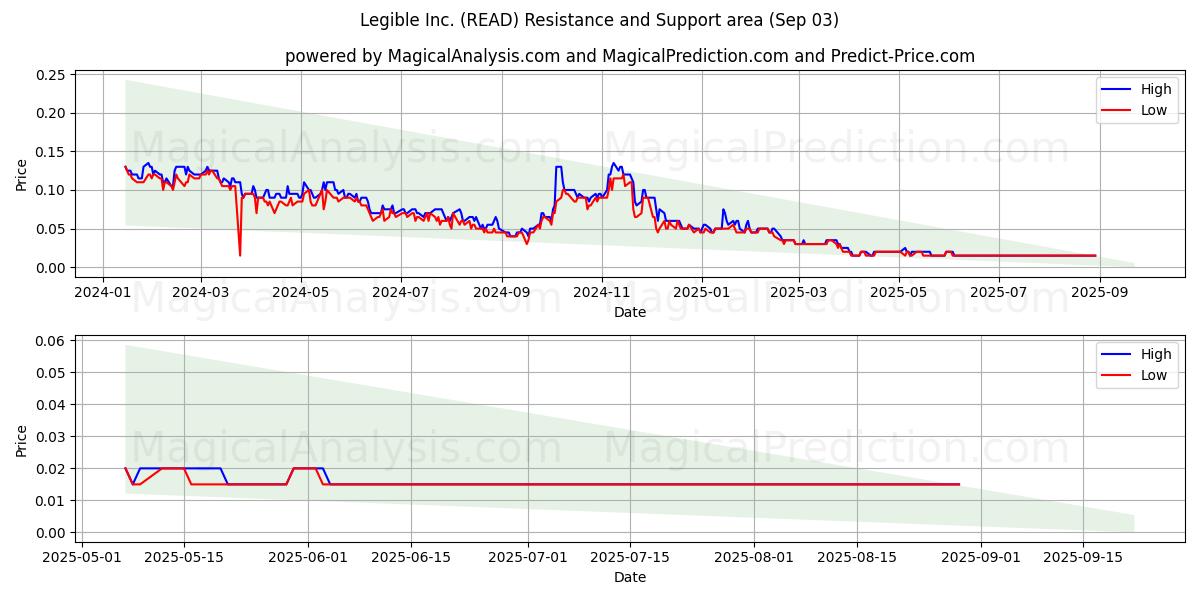Click the '2025-09' x-axis tick label
Screen dimensions: 1200x600
point(1100,292)
